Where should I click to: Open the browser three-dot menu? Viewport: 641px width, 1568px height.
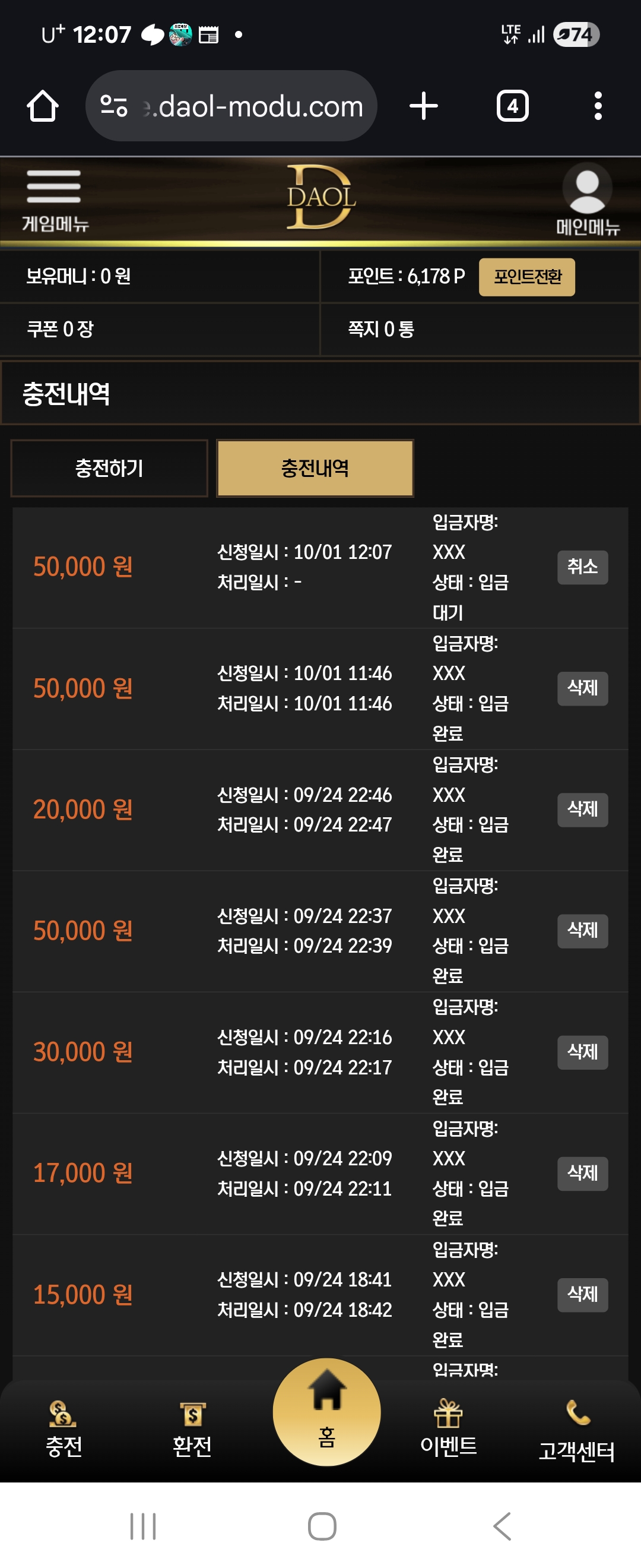pos(598,106)
